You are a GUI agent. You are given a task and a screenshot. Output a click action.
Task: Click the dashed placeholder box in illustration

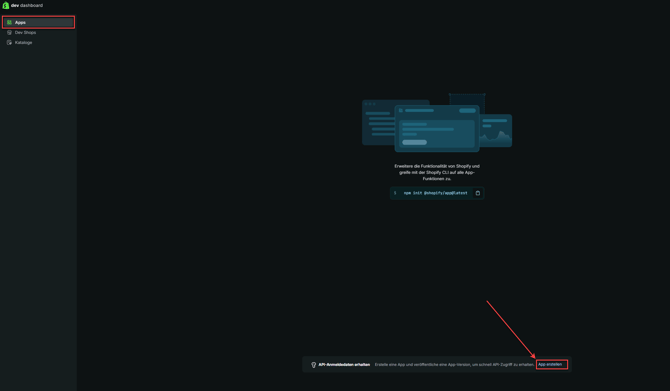pos(467,100)
